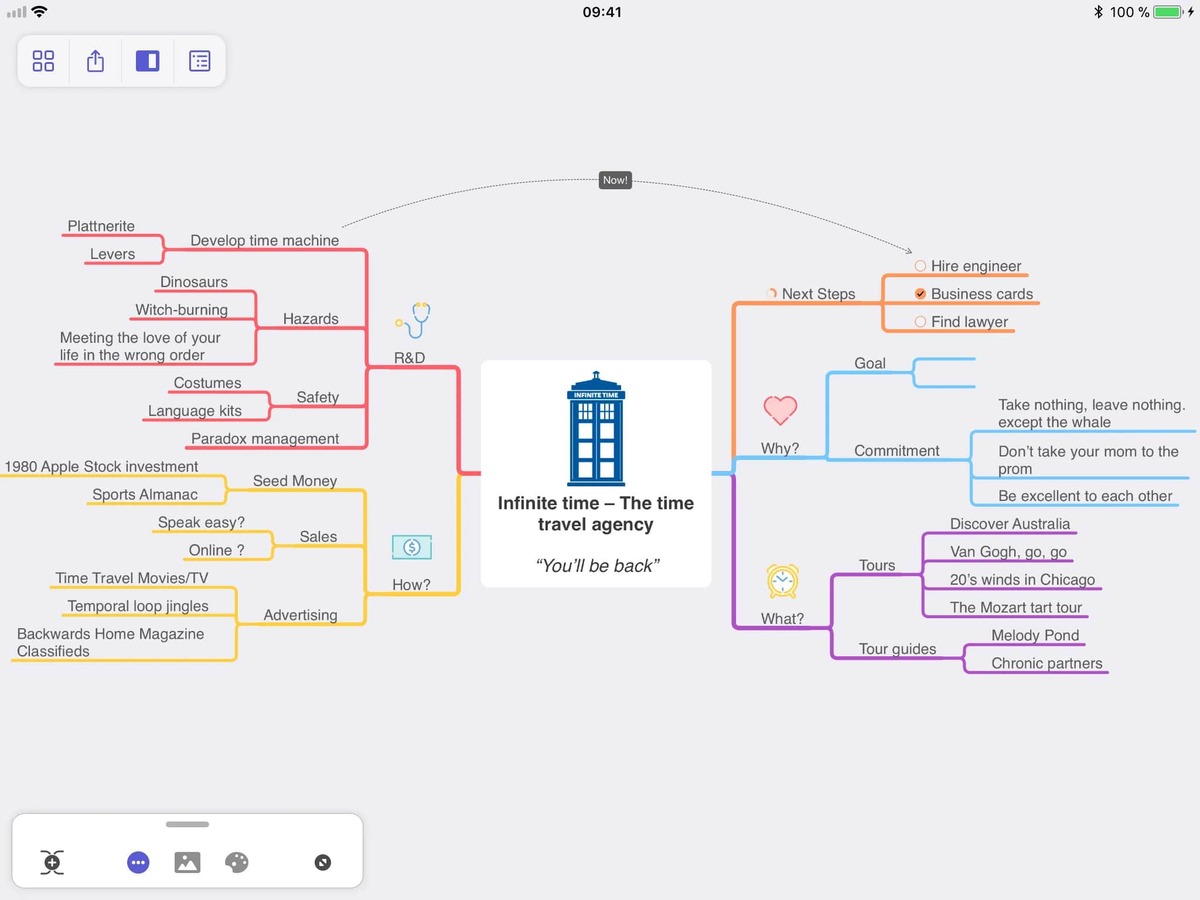This screenshot has height=900, width=1200.
Task: Mark Find lawyer as complete
Action: pyautogui.click(x=920, y=321)
